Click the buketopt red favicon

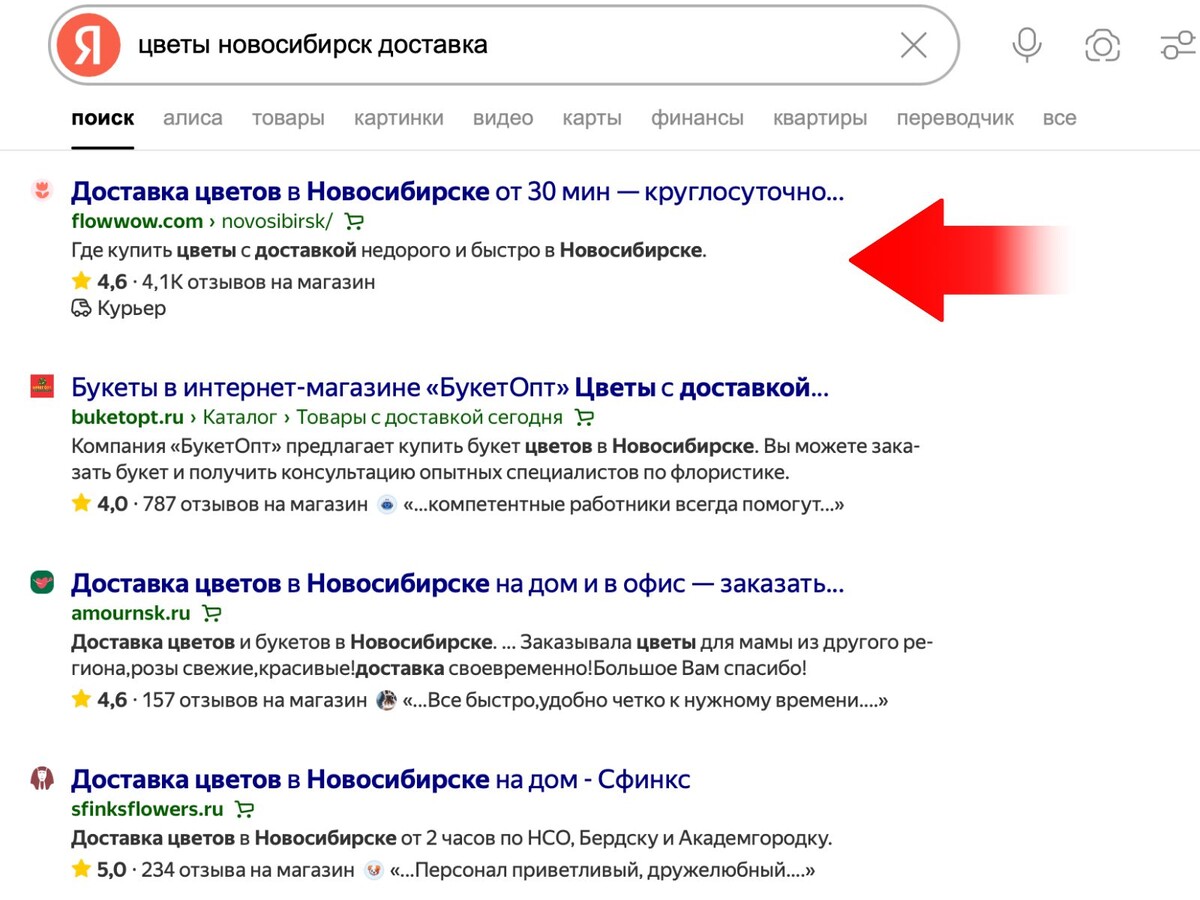click(x=42, y=386)
